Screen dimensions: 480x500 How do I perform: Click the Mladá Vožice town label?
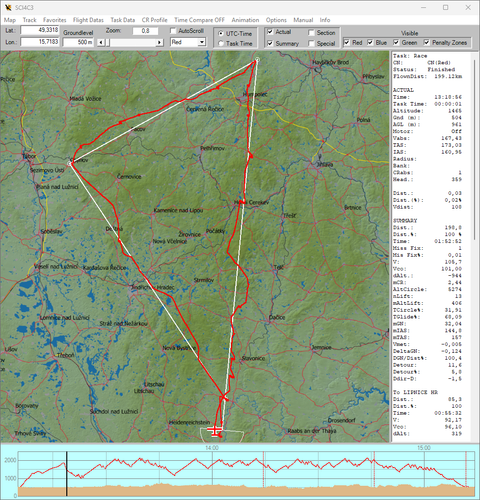pyautogui.click(x=85, y=99)
